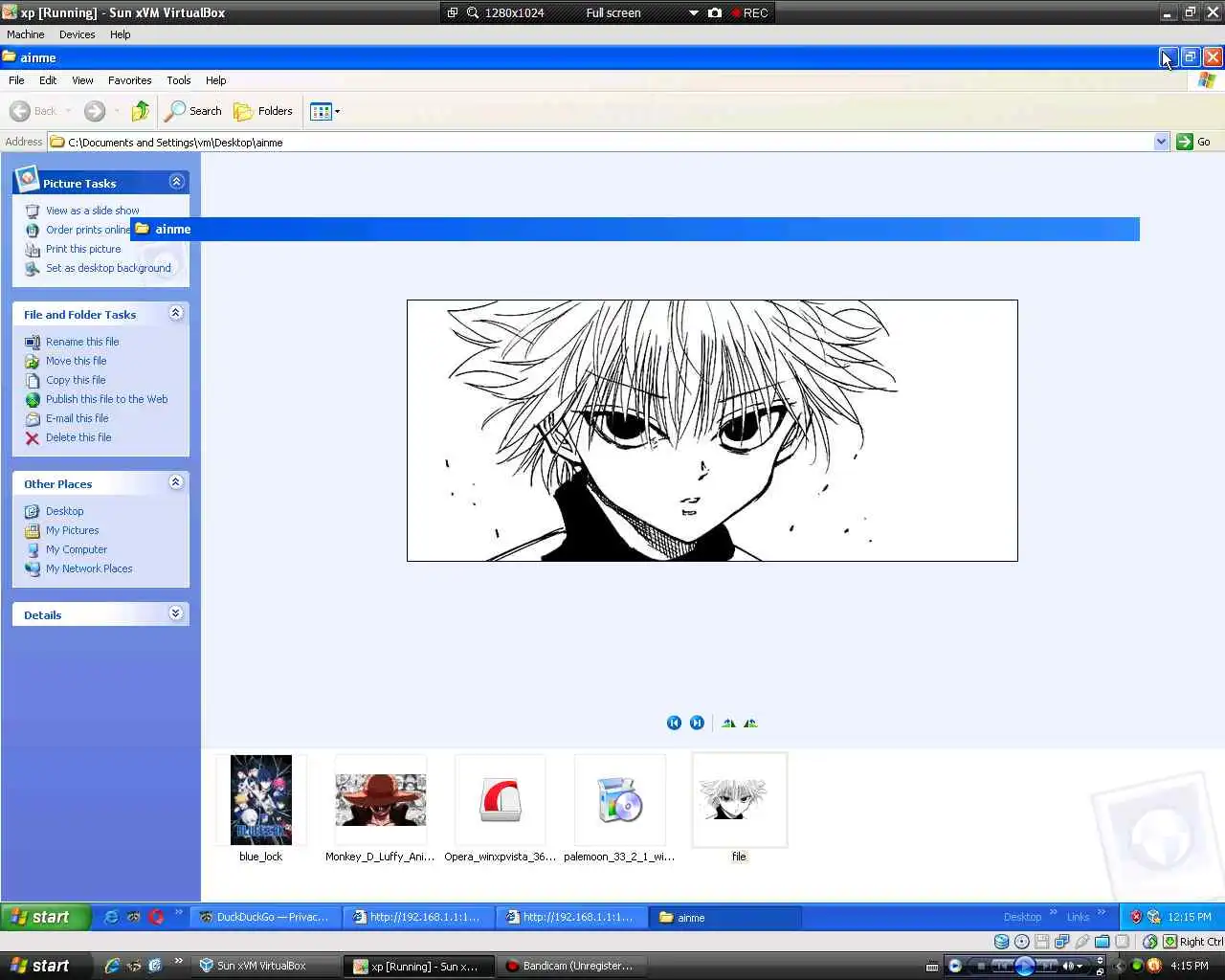Show the previous image in filmstrip

coord(674,723)
